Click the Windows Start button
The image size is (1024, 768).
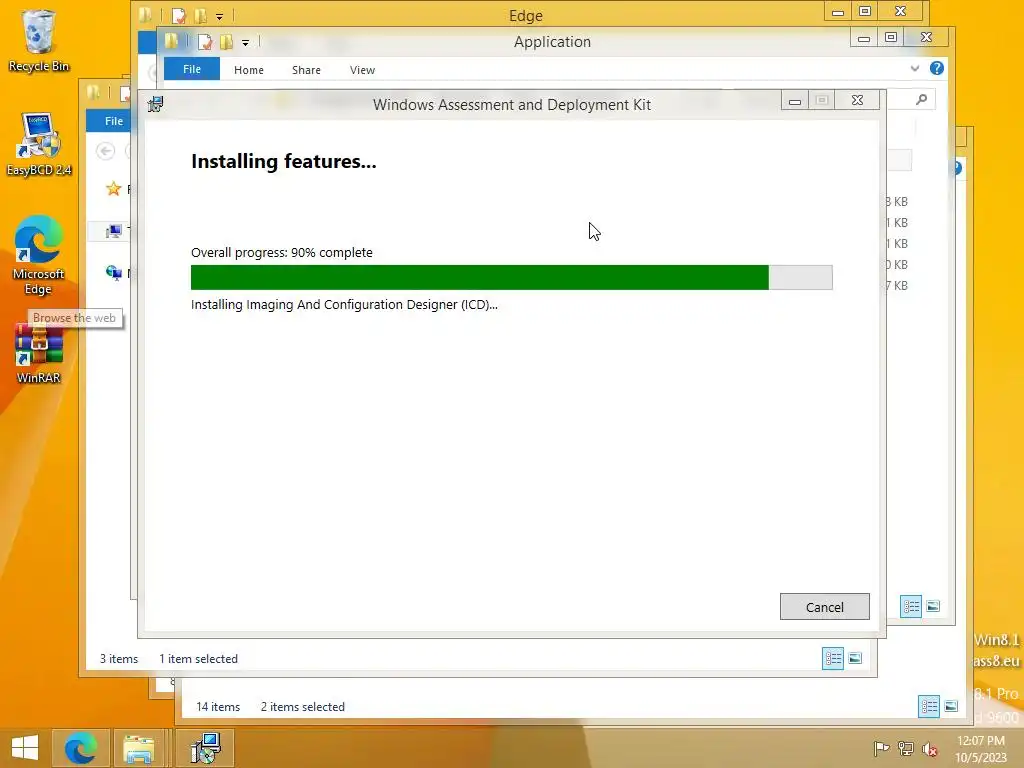tap(25, 748)
